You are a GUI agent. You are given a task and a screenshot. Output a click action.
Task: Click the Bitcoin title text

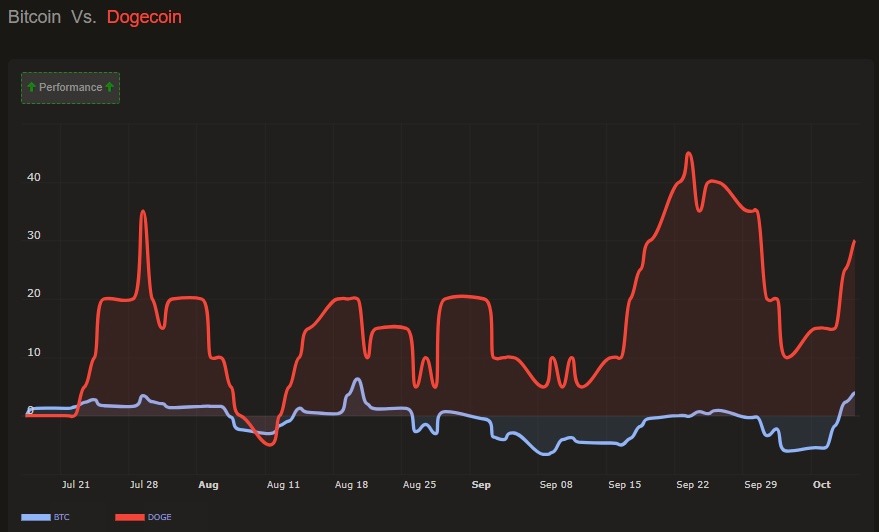[x=35, y=17]
